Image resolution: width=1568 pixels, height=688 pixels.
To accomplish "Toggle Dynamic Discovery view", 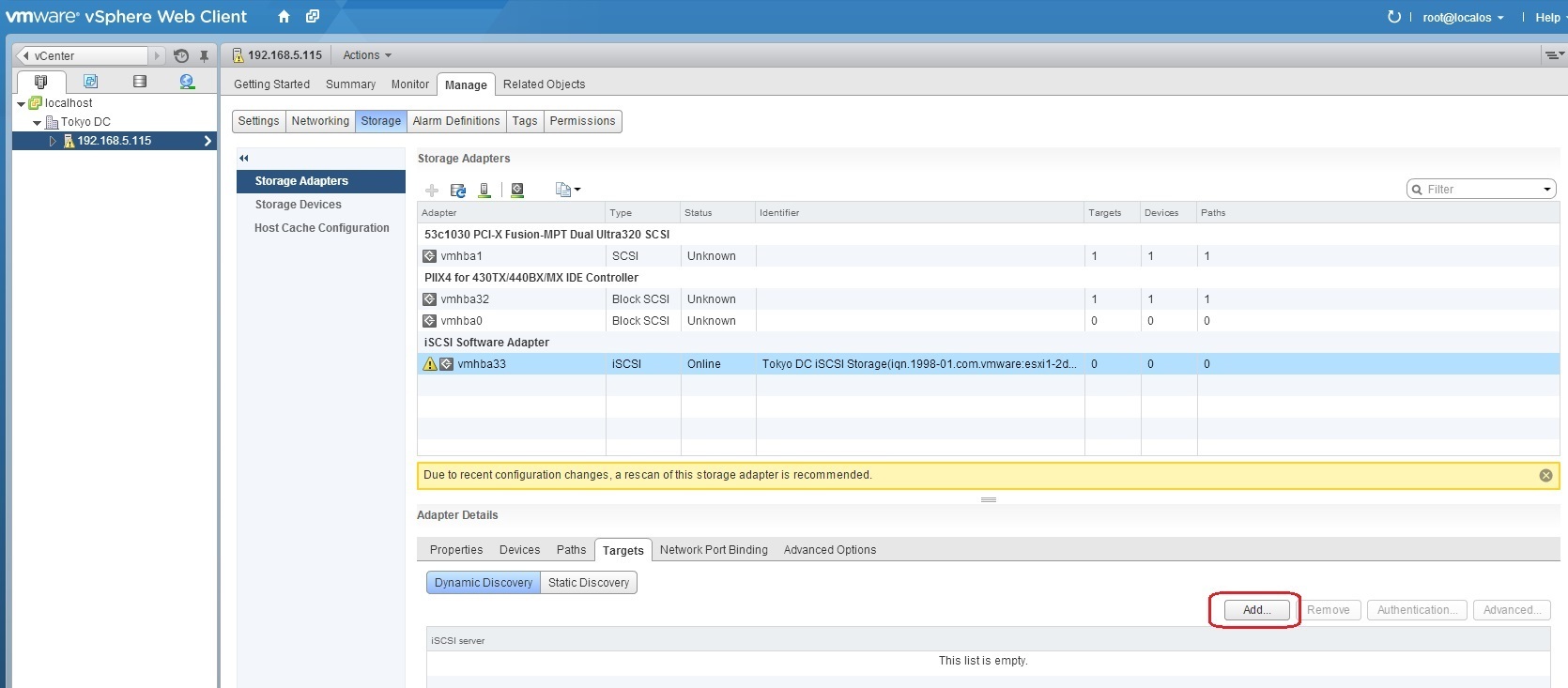I will pos(484,583).
